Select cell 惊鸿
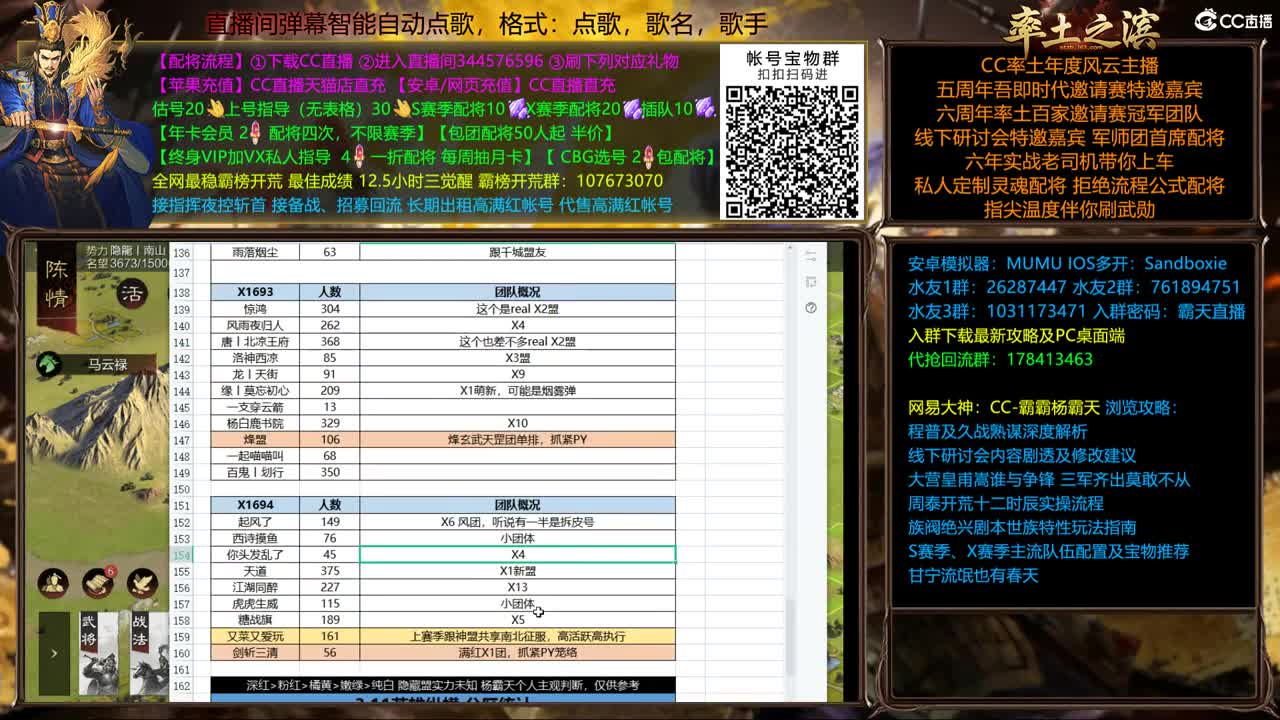 point(255,309)
